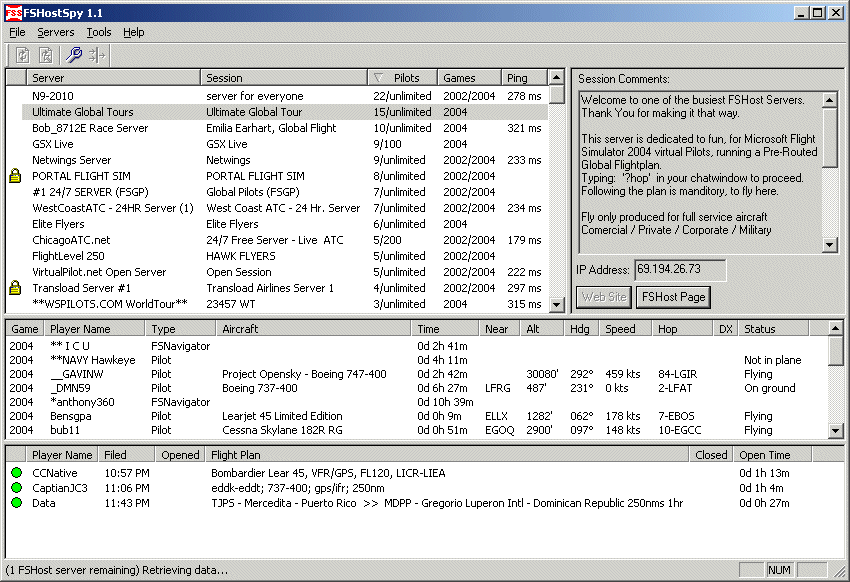Sort players by the Player Name column

(x=94, y=329)
